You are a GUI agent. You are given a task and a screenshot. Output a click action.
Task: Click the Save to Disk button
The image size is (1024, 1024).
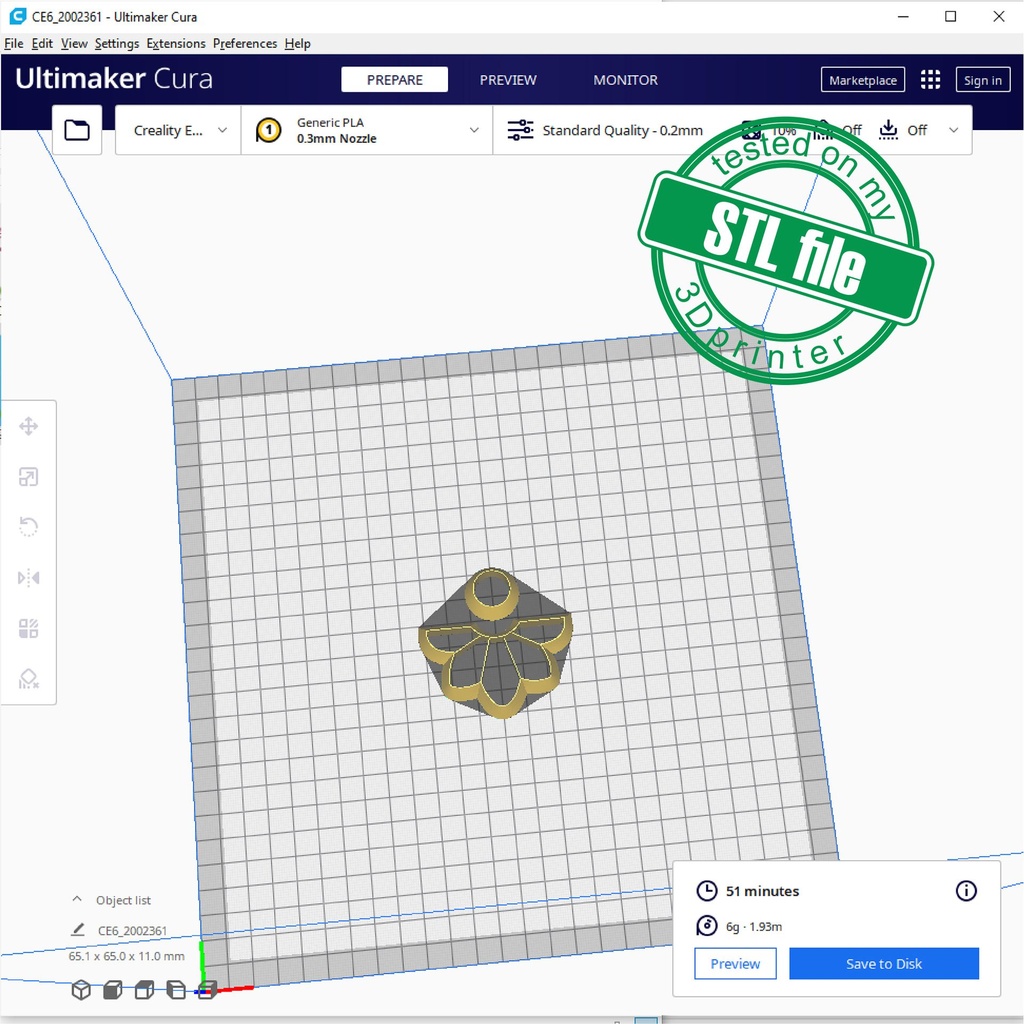pos(883,964)
